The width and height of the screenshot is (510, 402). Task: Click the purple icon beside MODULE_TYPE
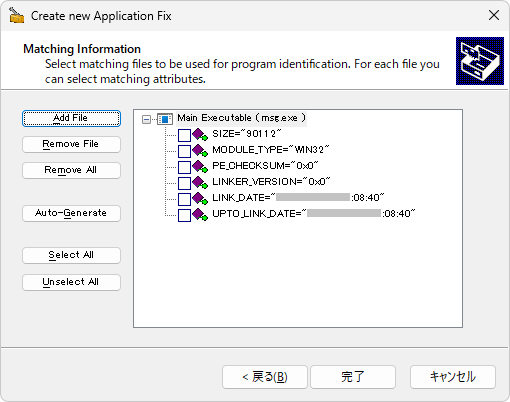tap(200, 150)
